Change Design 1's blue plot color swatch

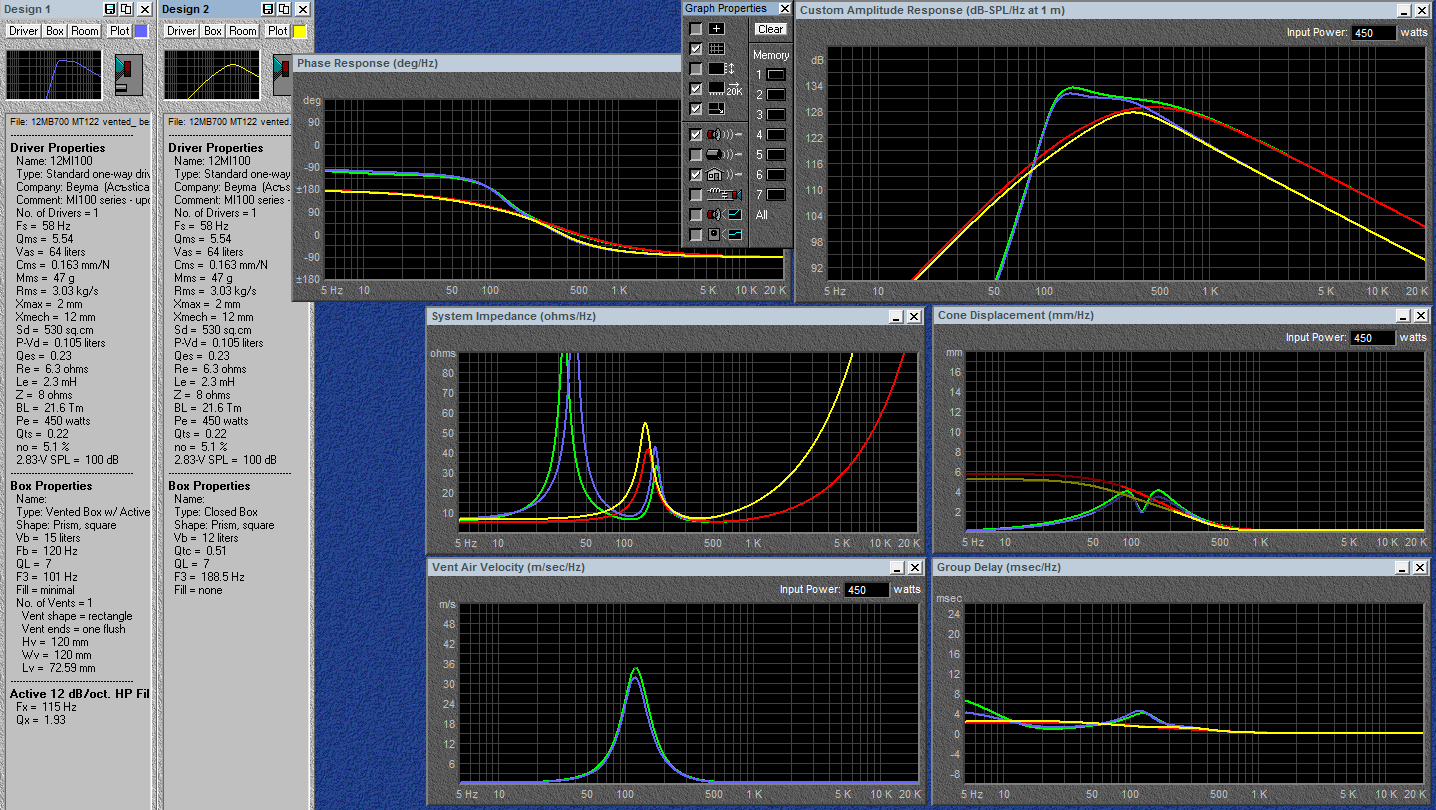[x=141, y=31]
